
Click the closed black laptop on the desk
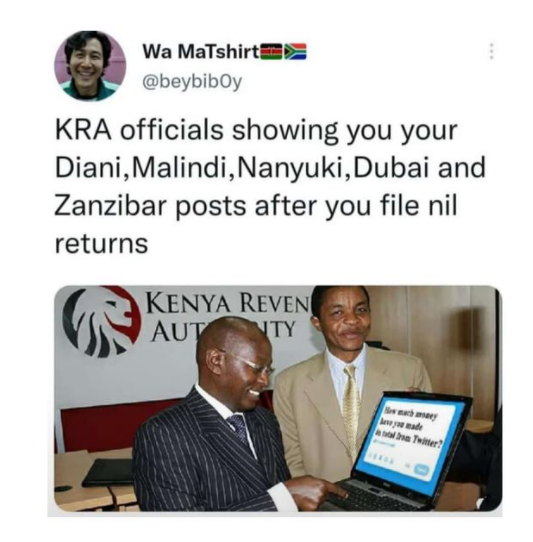pos(108,473)
